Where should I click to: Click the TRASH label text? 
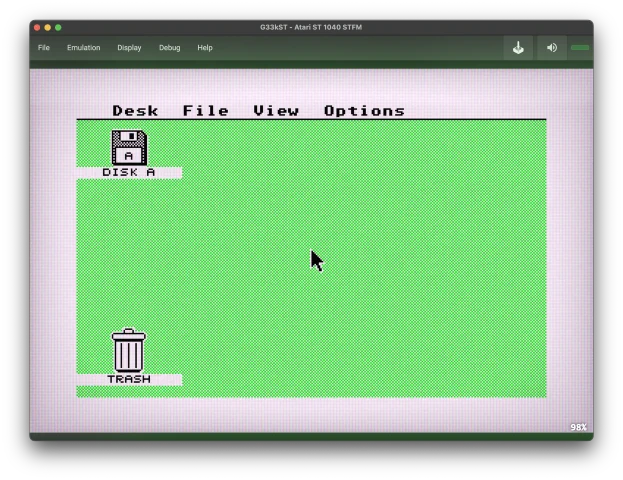(129, 379)
